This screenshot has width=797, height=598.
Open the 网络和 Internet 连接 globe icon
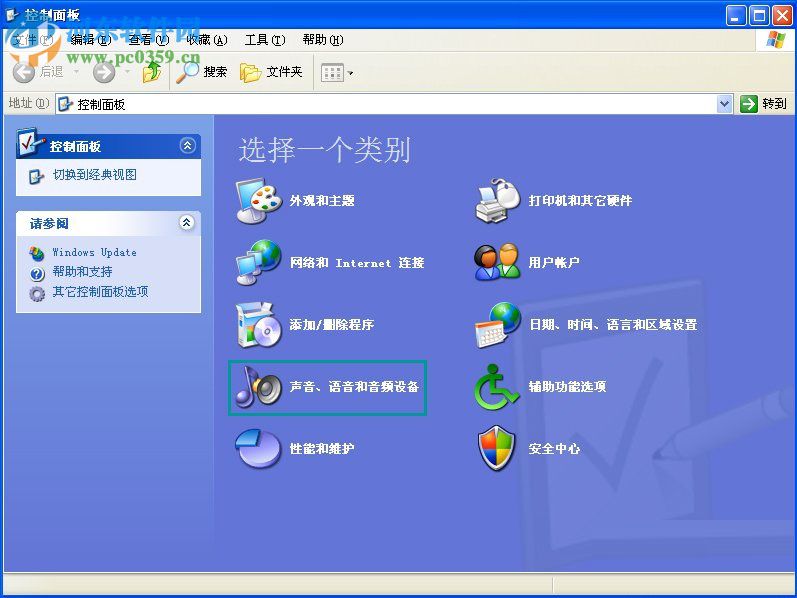click(x=259, y=262)
